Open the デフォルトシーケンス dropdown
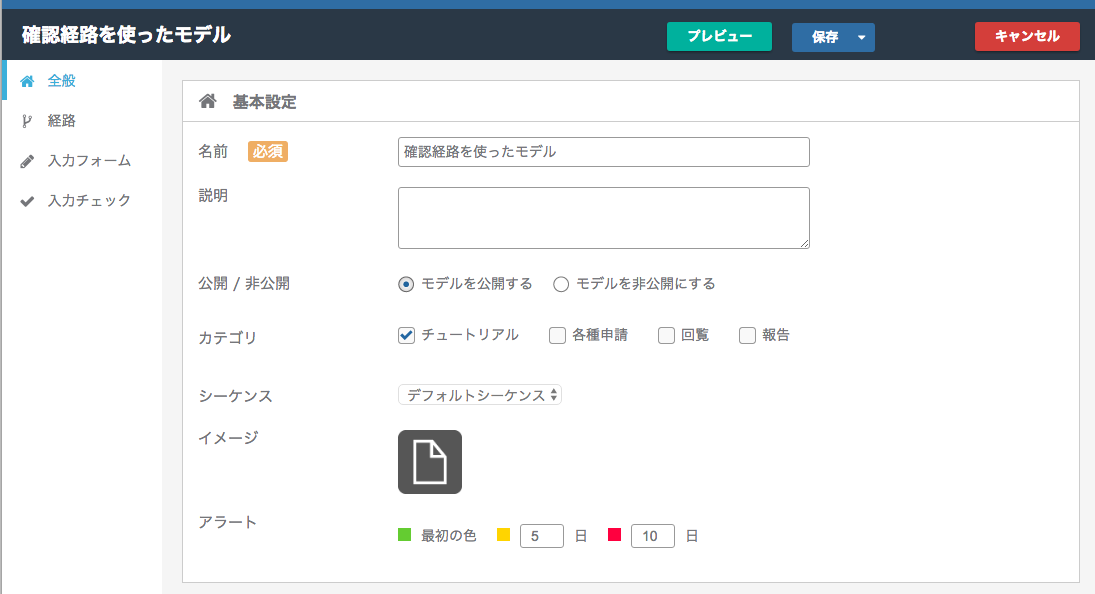The width and height of the screenshot is (1095, 594). coord(480,395)
